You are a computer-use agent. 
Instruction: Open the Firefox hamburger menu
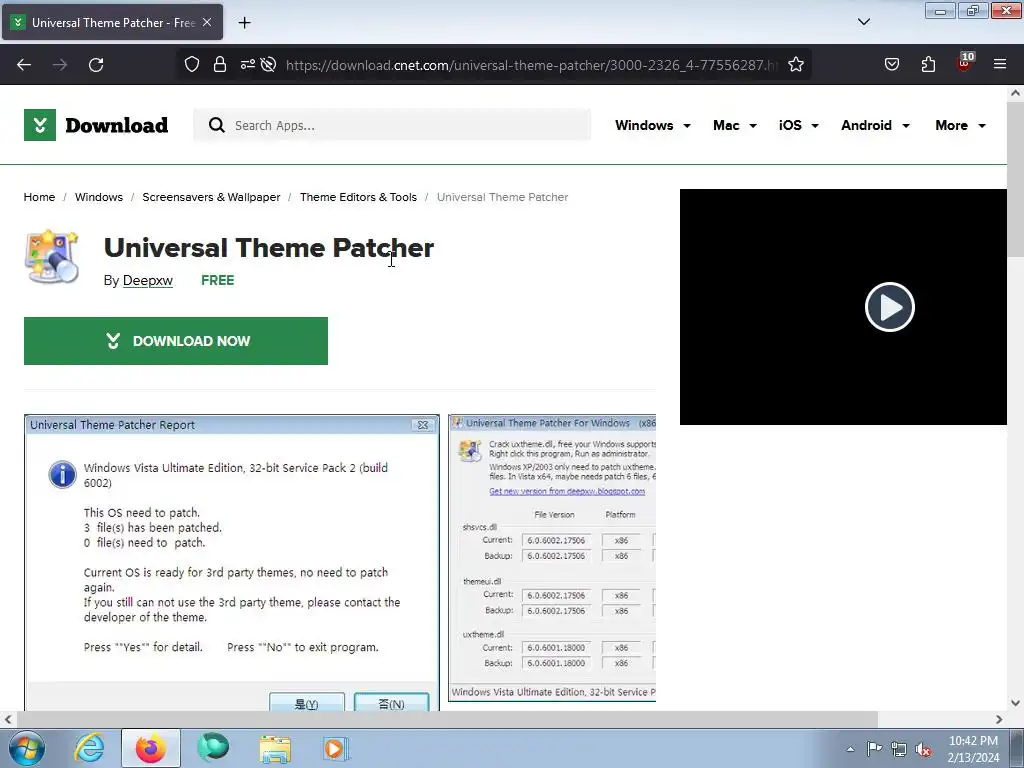1000,64
